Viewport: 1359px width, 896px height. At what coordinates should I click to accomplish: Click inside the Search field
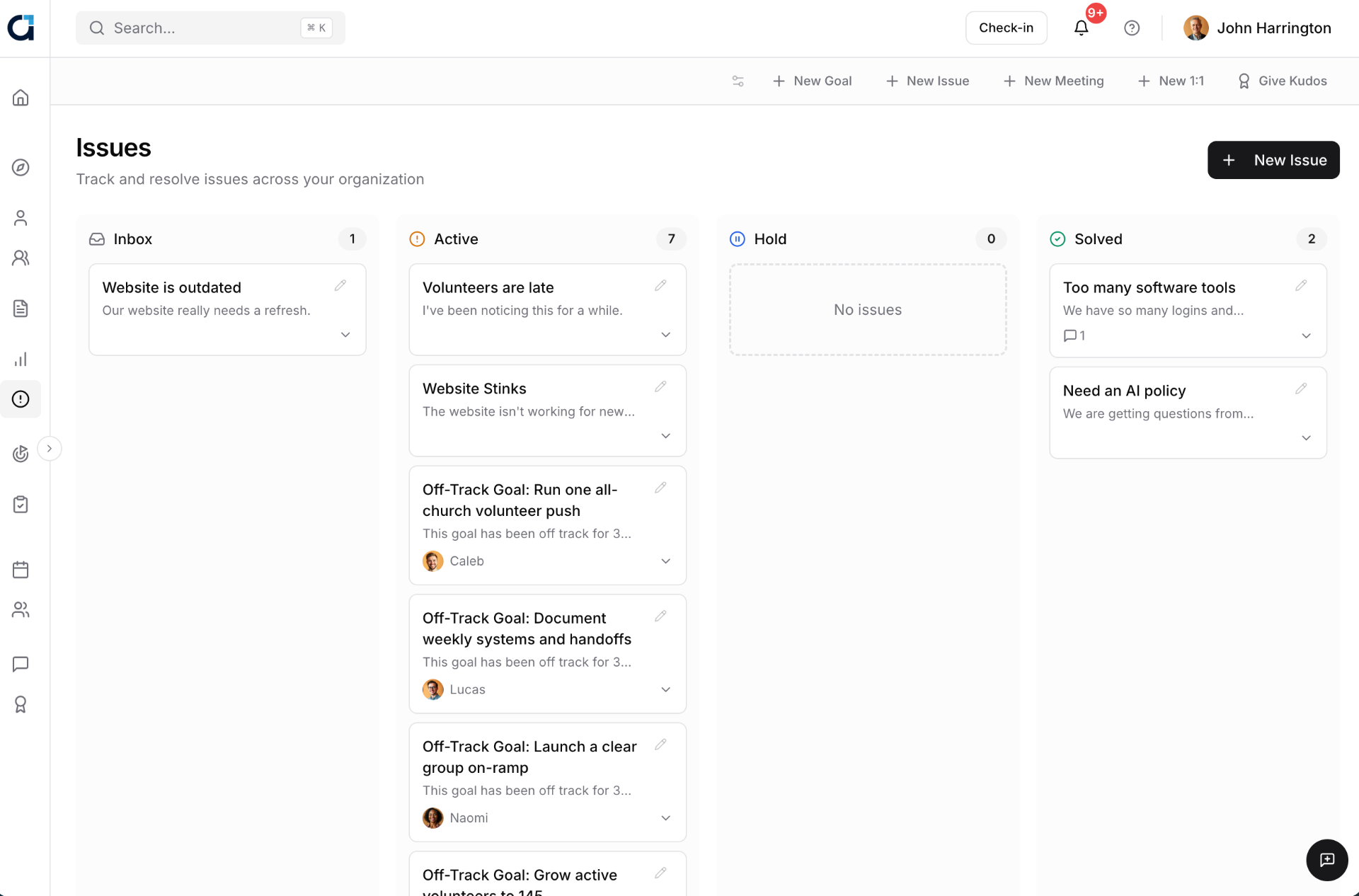click(198, 28)
